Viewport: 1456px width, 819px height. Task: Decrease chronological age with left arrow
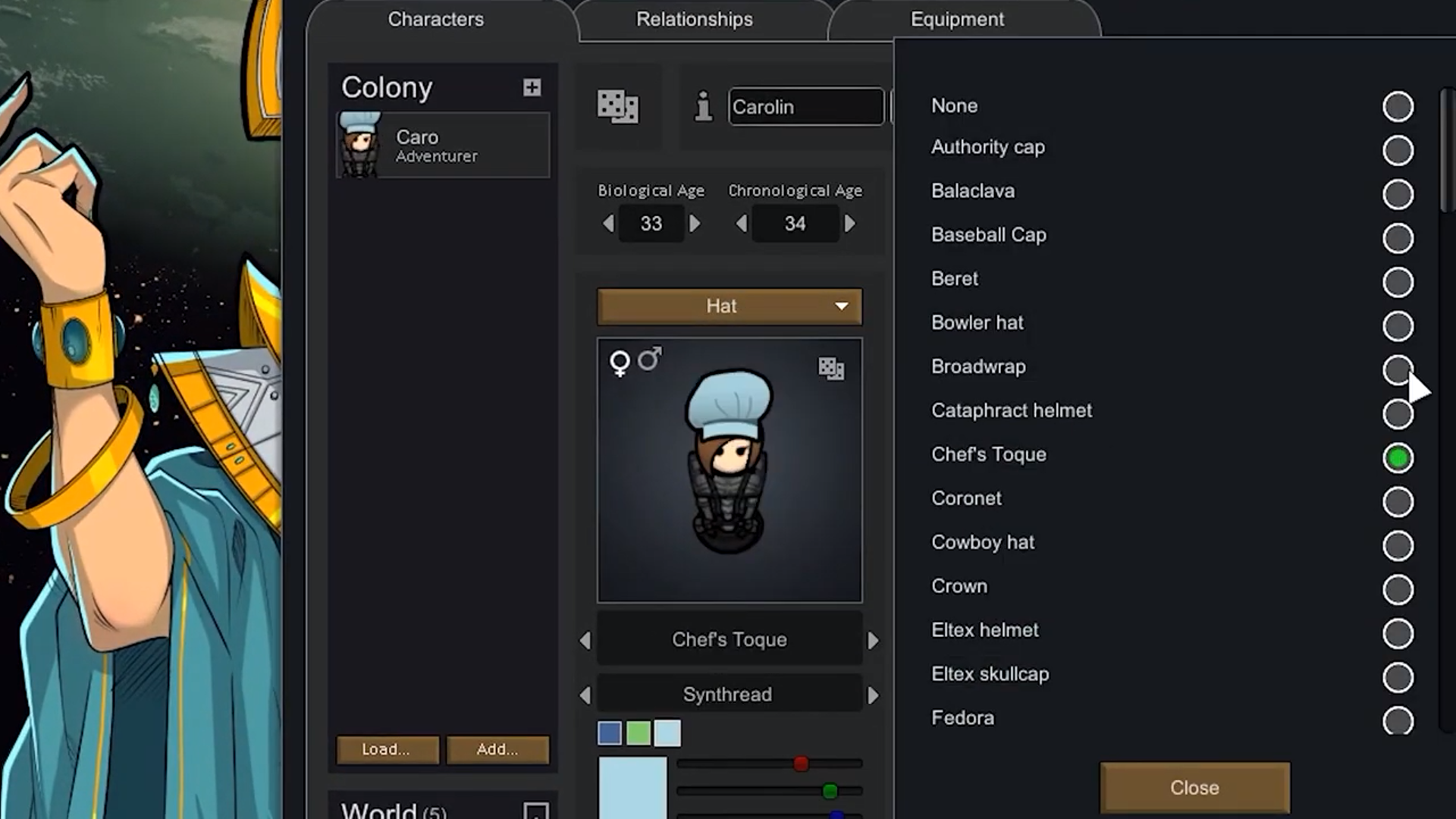tap(742, 224)
